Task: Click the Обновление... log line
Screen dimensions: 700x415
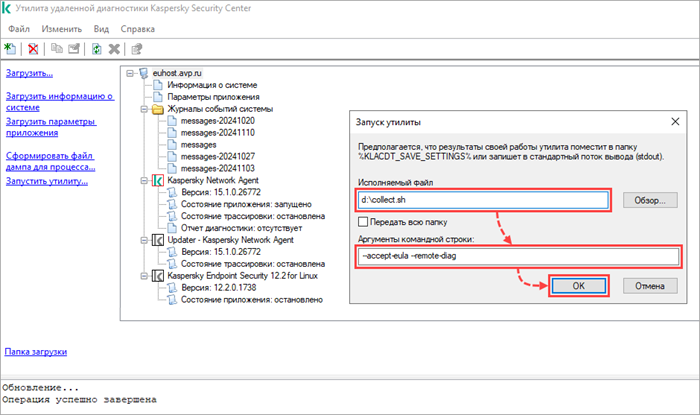Action: (41, 388)
